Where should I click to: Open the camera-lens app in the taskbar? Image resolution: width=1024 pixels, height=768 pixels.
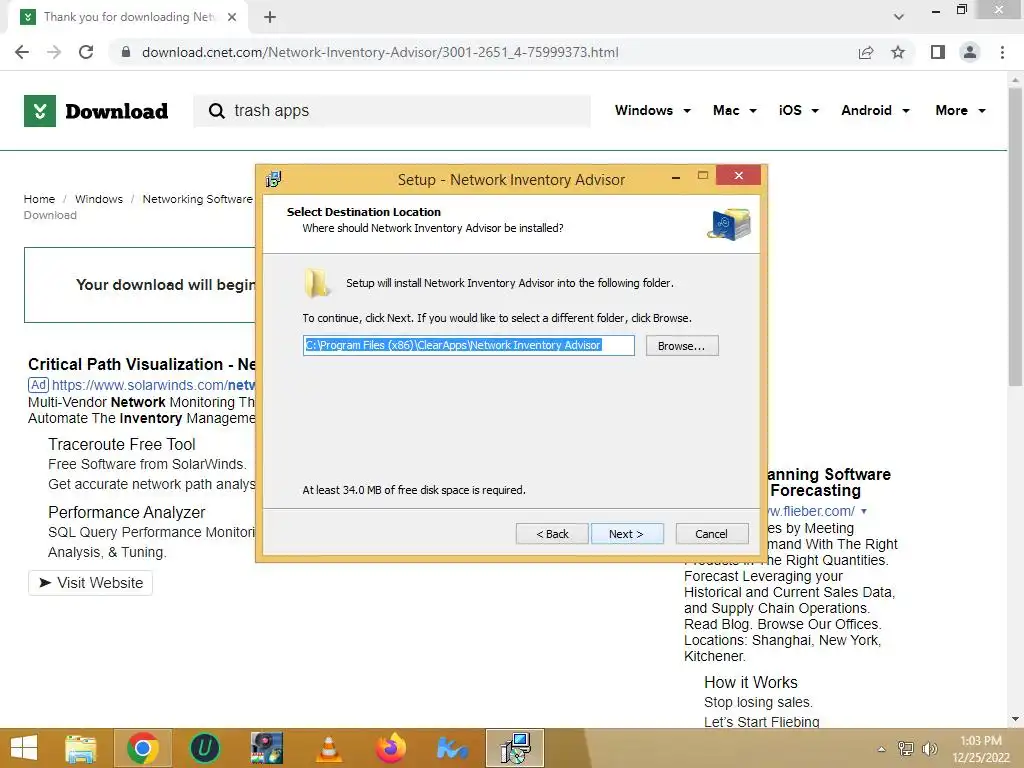click(x=267, y=748)
